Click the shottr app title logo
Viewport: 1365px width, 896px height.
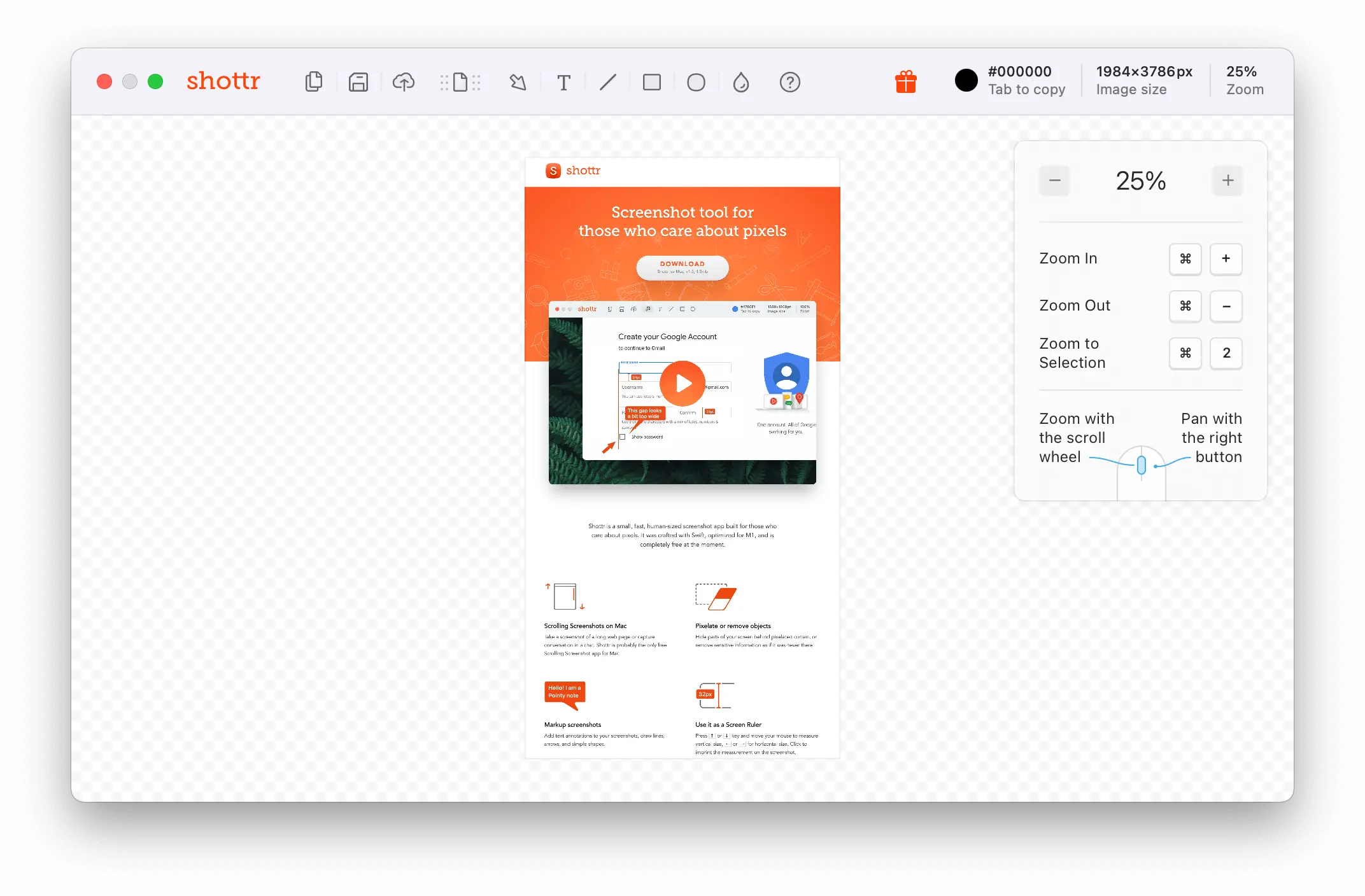click(x=223, y=81)
